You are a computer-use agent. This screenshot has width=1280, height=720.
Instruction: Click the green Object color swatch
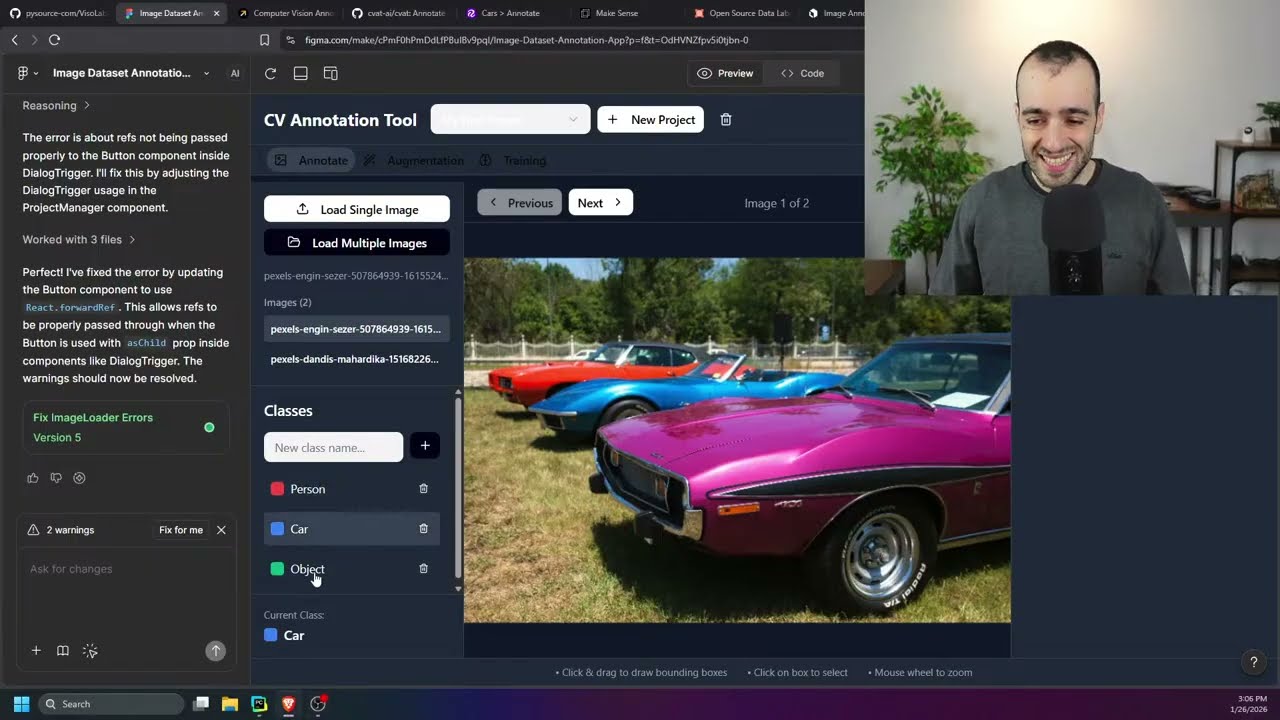pos(277,569)
